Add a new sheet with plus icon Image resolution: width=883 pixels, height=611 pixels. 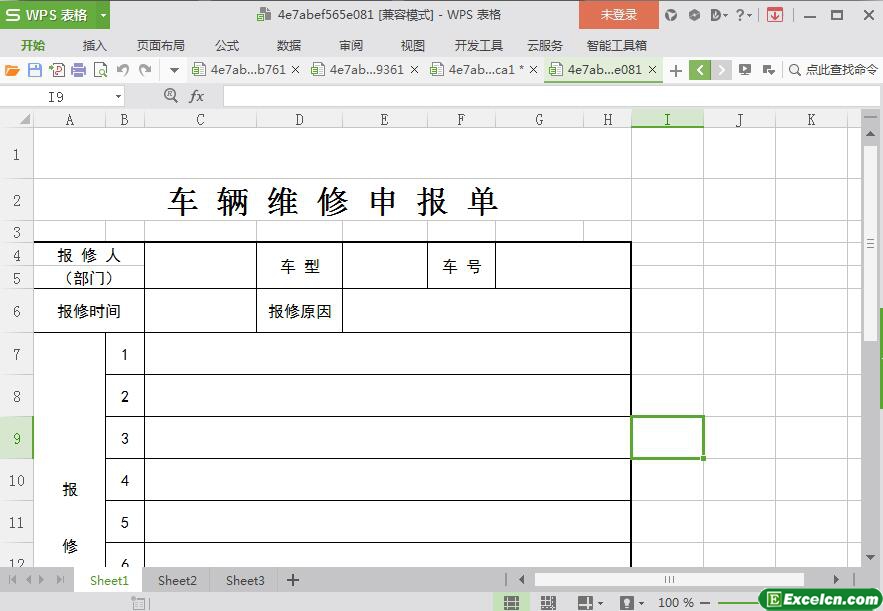point(293,580)
